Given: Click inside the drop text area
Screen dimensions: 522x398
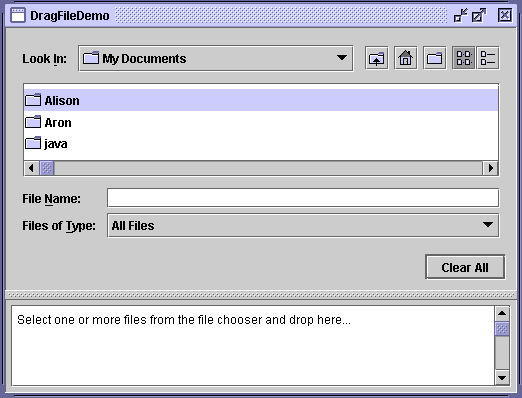Looking at the screenshot, I should [x=253, y=346].
